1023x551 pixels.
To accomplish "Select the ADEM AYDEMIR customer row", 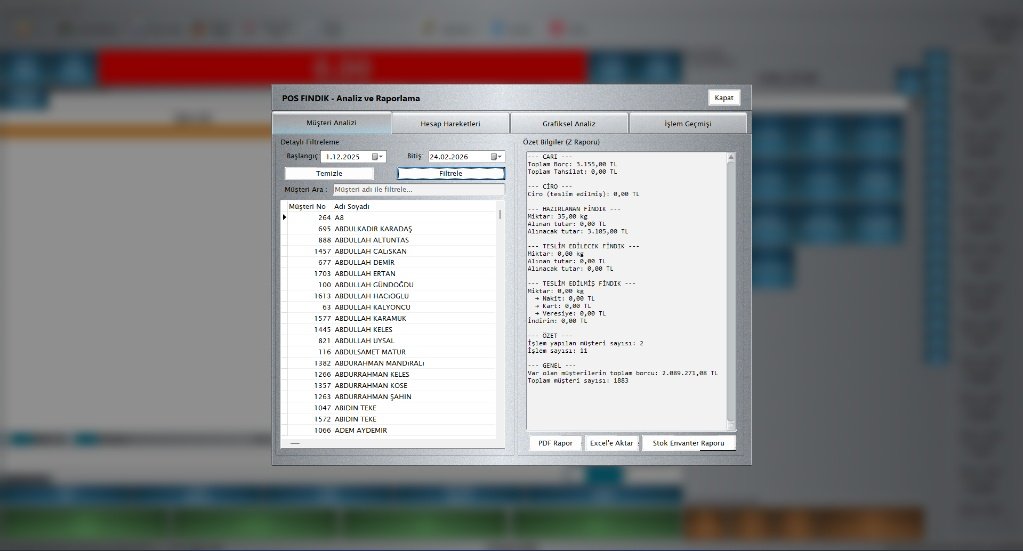I will pyautogui.click(x=360, y=430).
